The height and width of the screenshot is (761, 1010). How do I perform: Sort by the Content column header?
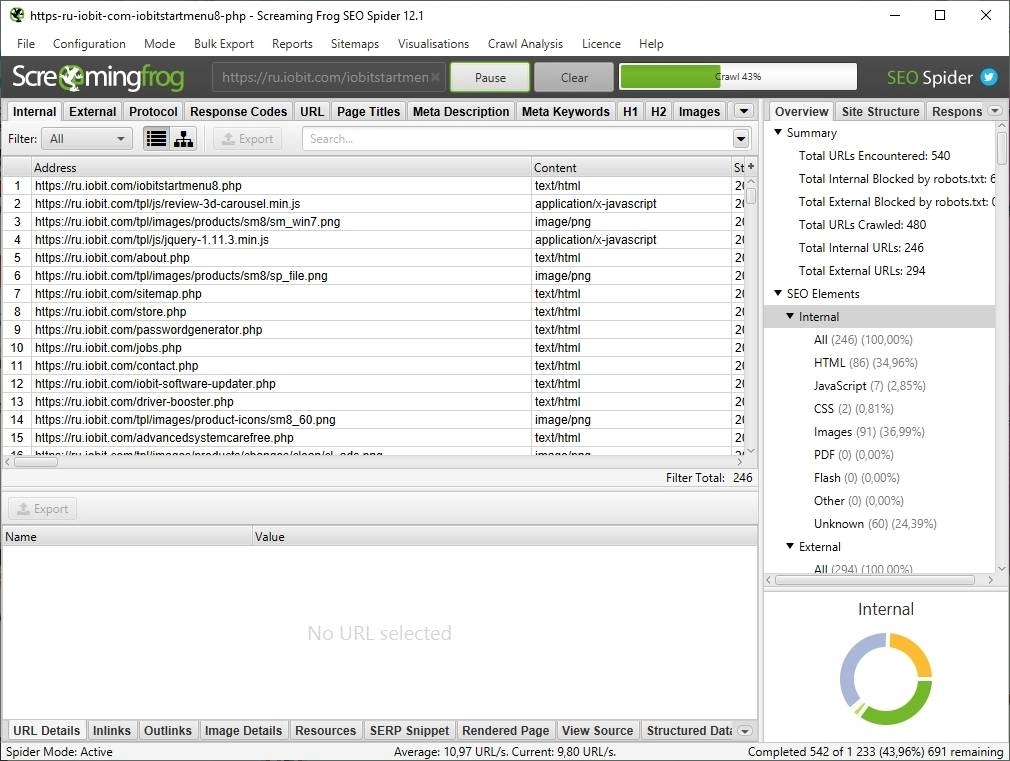point(631,168)
